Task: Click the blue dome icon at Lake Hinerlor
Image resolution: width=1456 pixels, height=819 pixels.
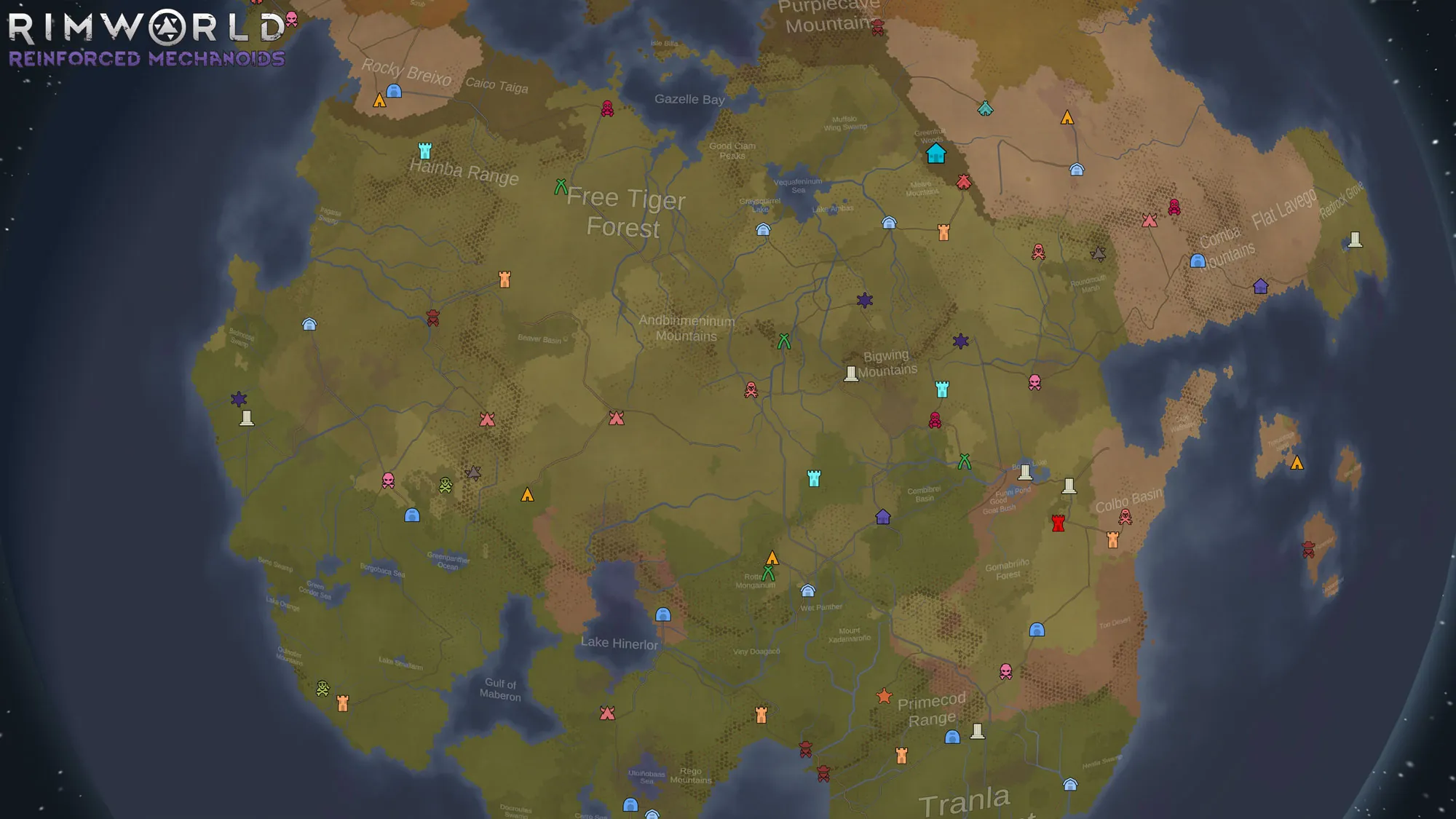Action: (662, 614)
